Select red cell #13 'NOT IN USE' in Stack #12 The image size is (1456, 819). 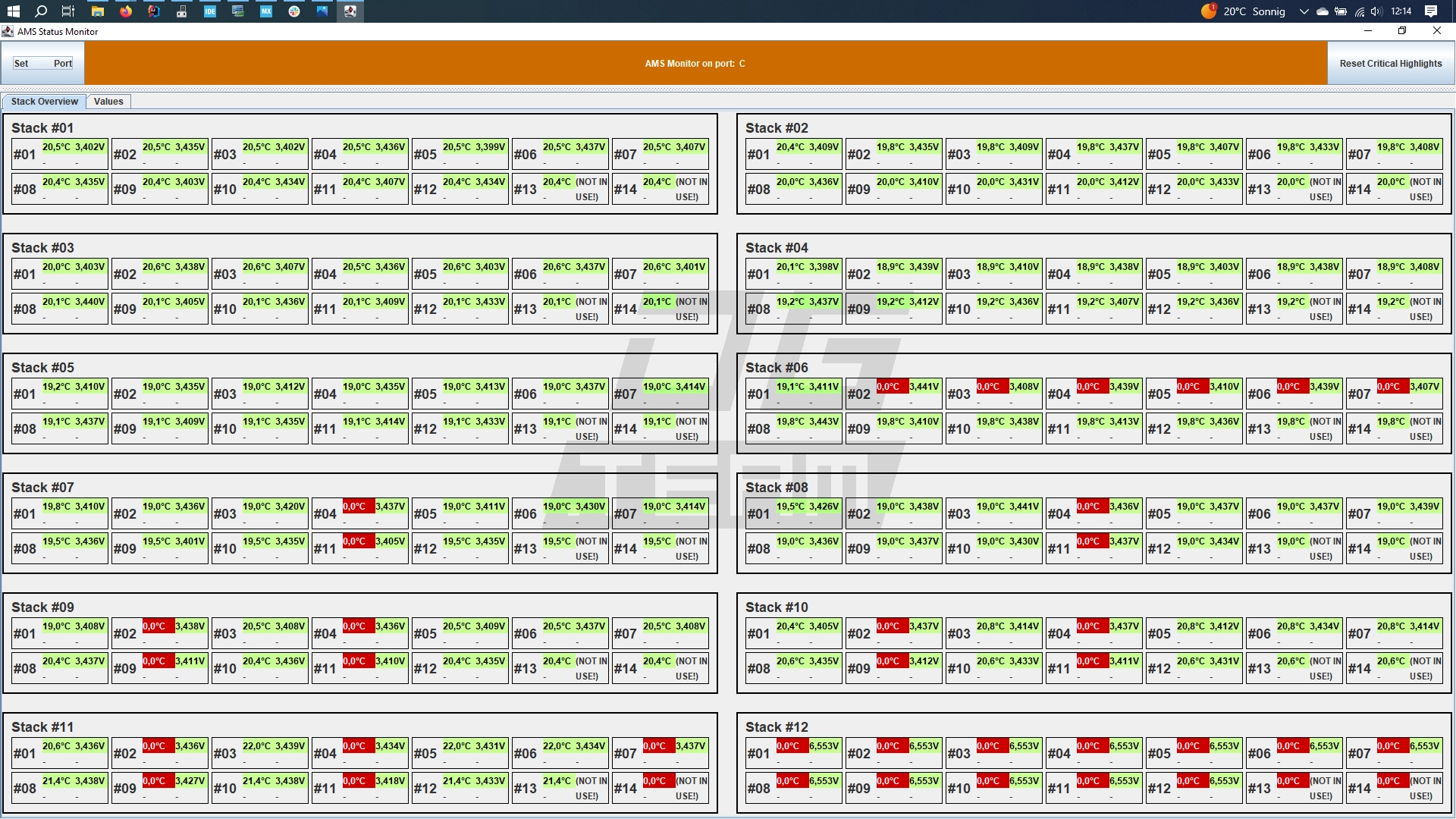1294,788
